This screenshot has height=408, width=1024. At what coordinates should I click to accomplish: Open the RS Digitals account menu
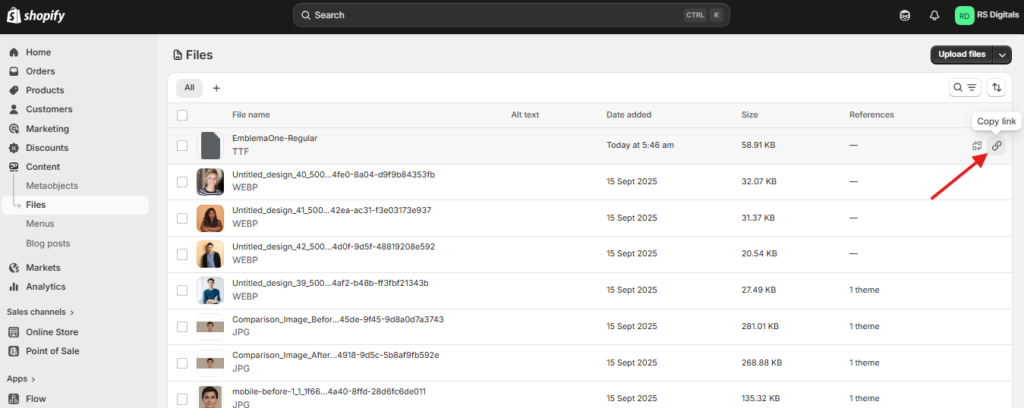pyautogui.click(x=984, y=15)
